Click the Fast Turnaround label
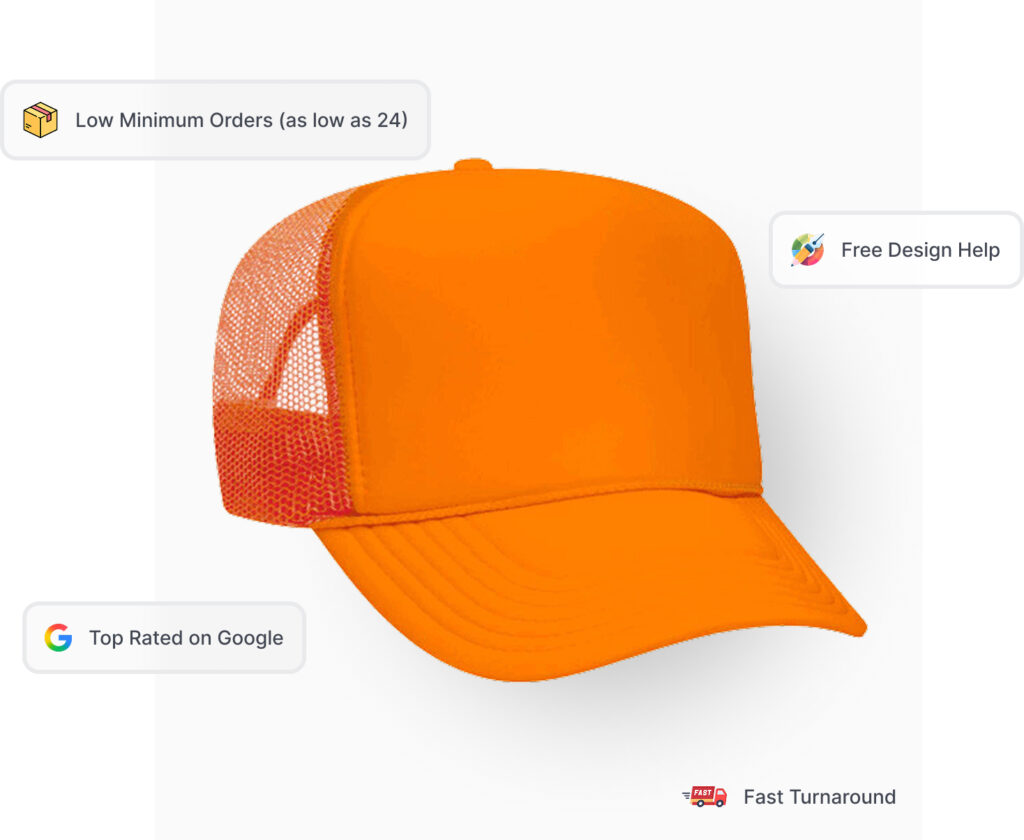Image resolution: width=1024 pixels, height=840 pixels. point(820,797)
